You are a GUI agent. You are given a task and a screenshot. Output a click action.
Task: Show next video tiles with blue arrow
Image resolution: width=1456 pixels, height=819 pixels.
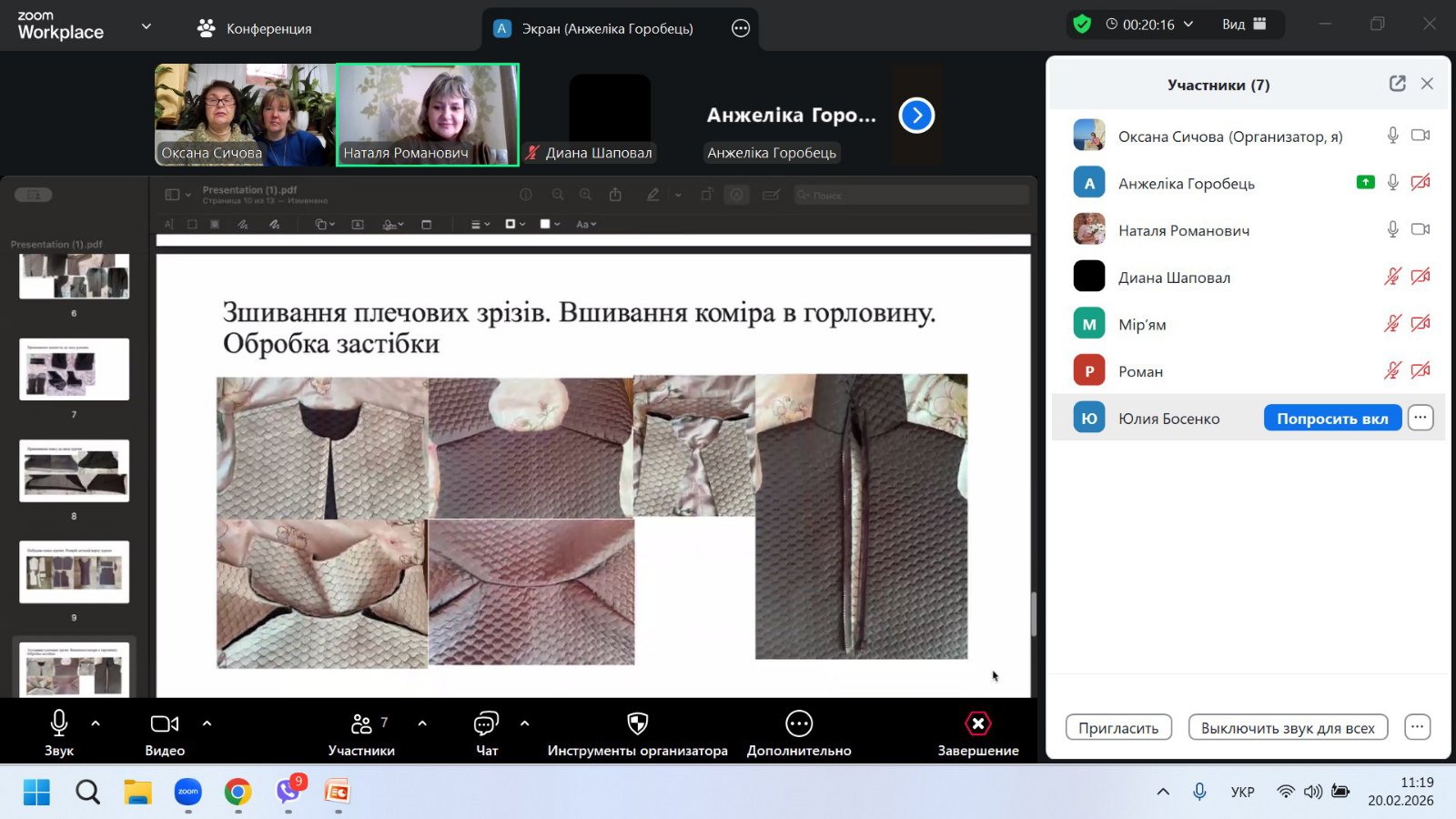pyautogui.click(x=916, y=116)
